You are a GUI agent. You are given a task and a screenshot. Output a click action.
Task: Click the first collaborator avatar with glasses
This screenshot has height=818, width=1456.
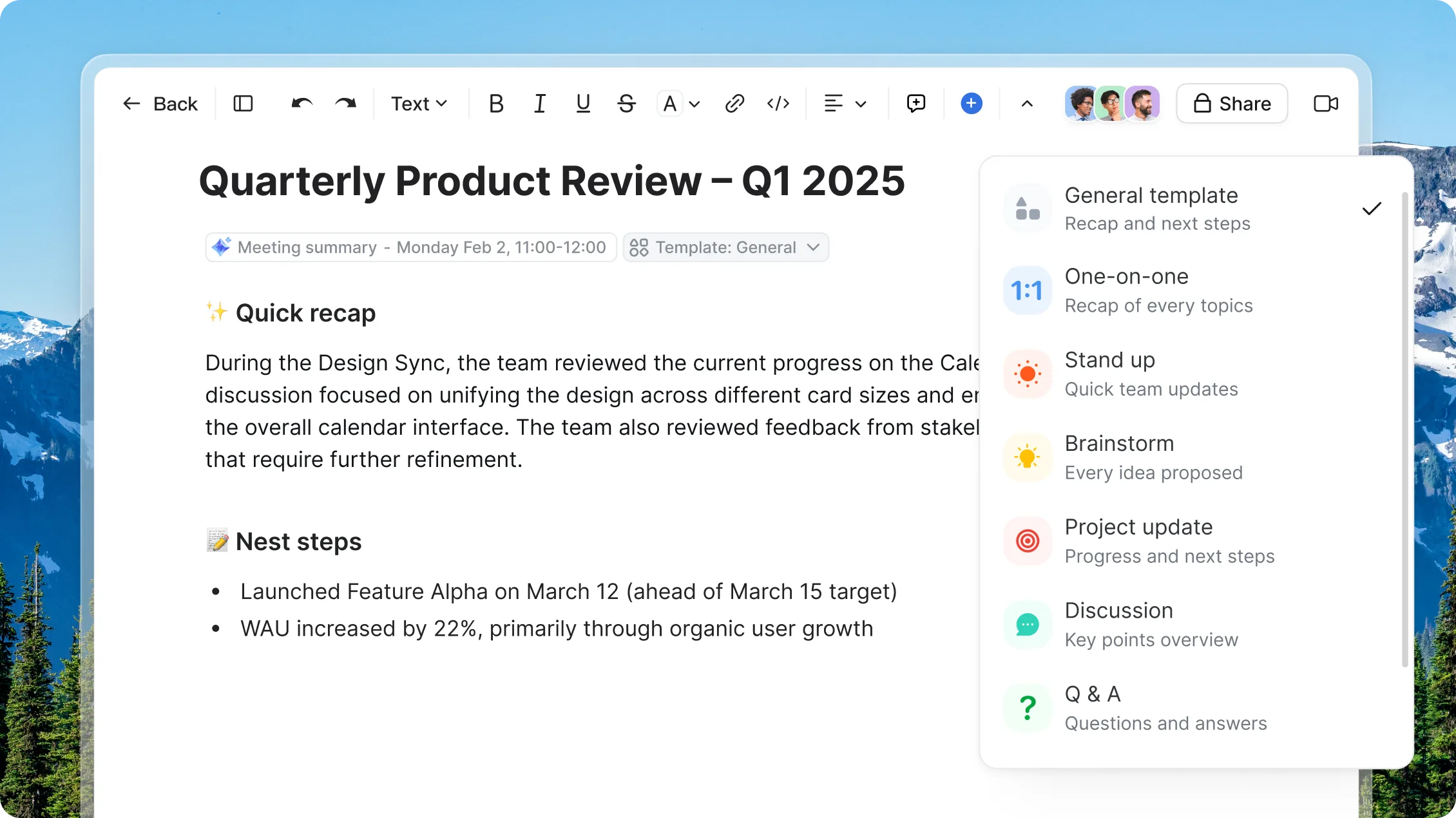[1082, 104]
